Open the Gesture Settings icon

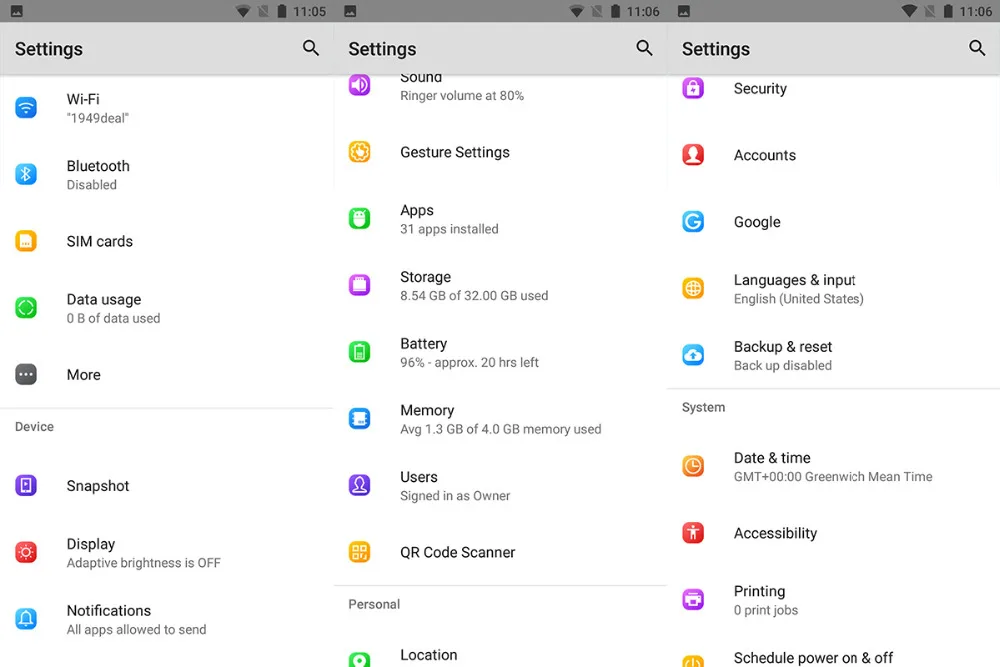[360, 152]
